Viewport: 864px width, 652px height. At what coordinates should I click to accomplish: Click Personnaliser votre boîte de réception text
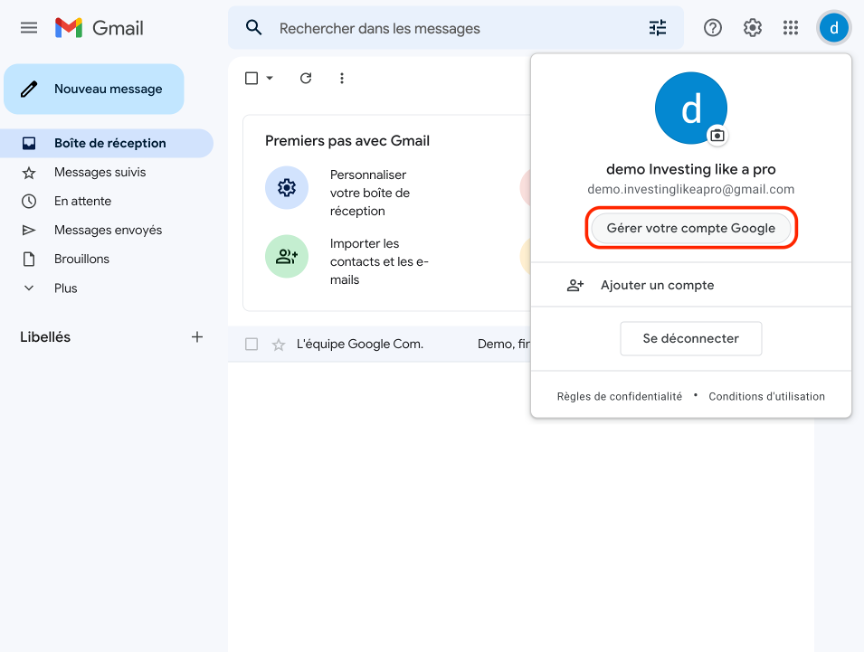(x=370, y=193)
